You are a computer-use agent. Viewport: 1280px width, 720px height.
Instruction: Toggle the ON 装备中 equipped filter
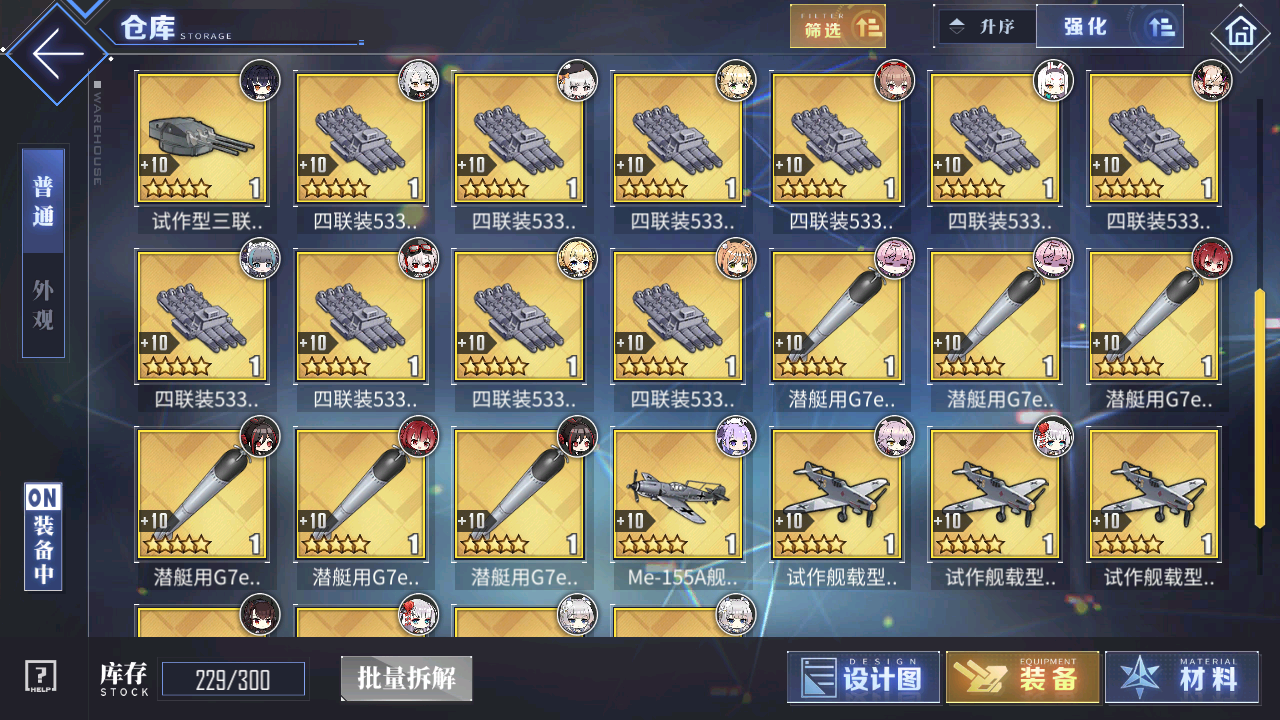pyautogui.click(x=43, y=536)
